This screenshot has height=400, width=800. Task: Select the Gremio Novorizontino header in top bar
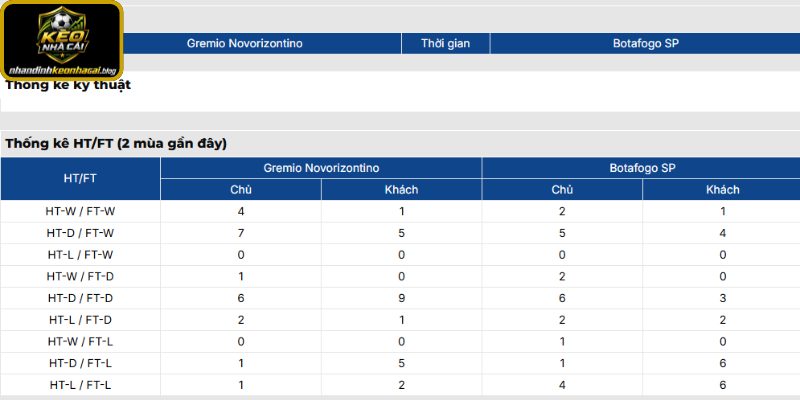(x=244, y=43)
